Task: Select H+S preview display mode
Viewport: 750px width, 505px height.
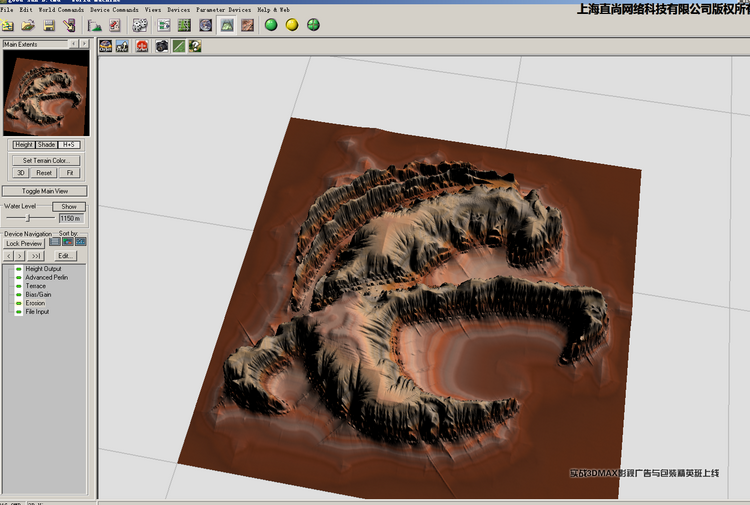Action: [69, 144]
